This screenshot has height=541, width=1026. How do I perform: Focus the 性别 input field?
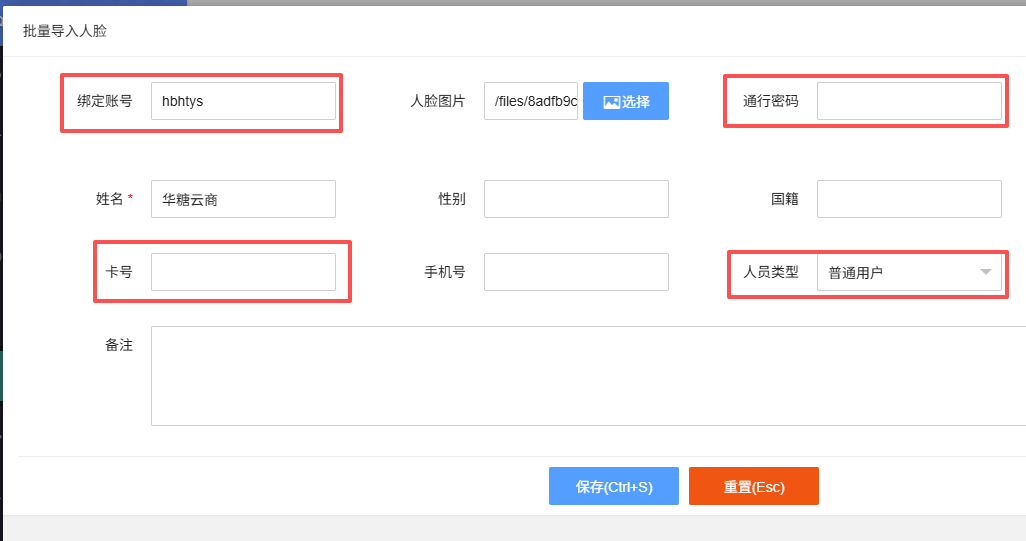576,199
